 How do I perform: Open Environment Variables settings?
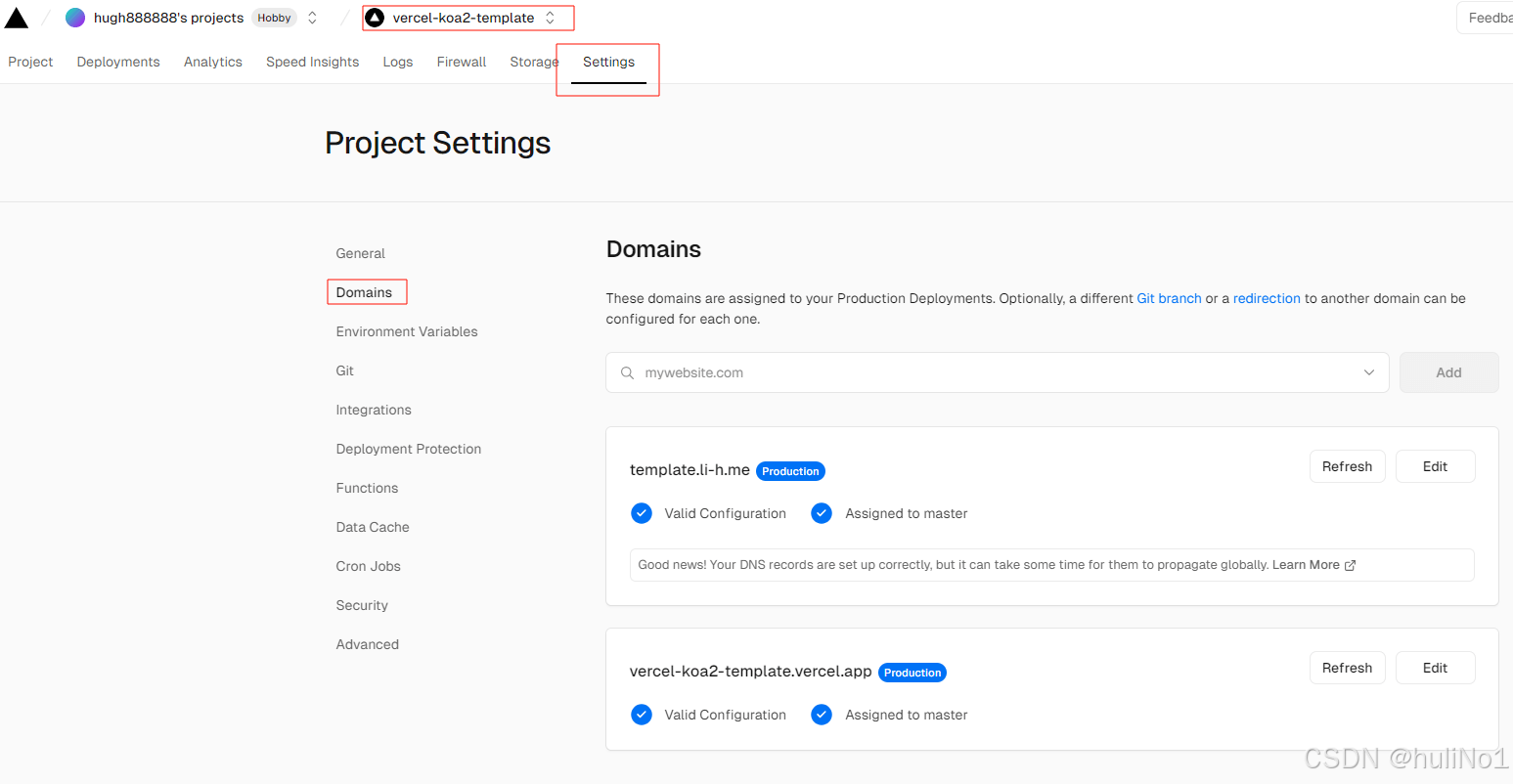[407, 331]
